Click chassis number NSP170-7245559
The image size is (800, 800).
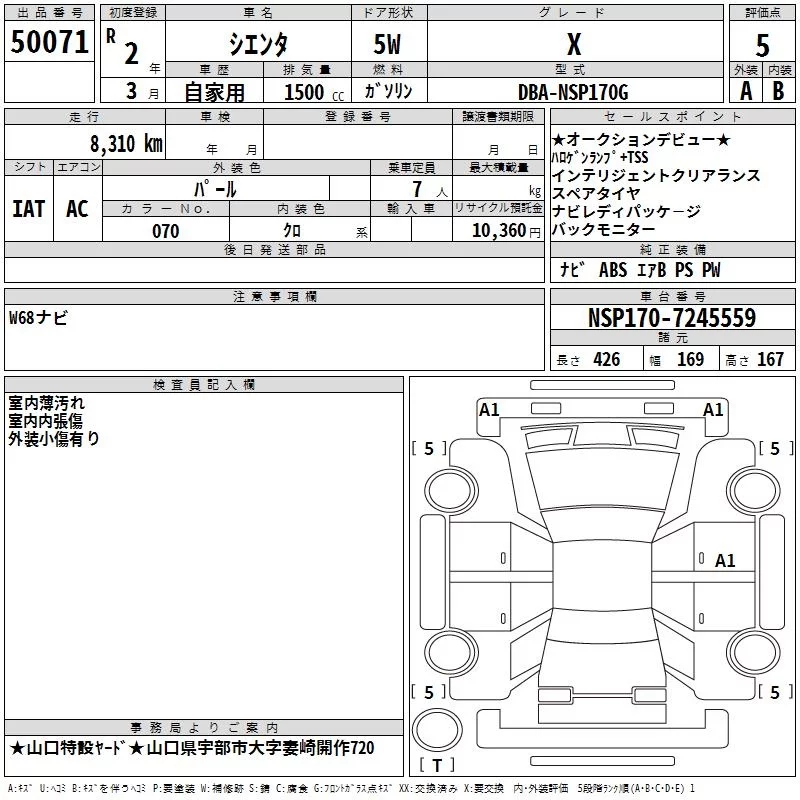pos(672,318)
